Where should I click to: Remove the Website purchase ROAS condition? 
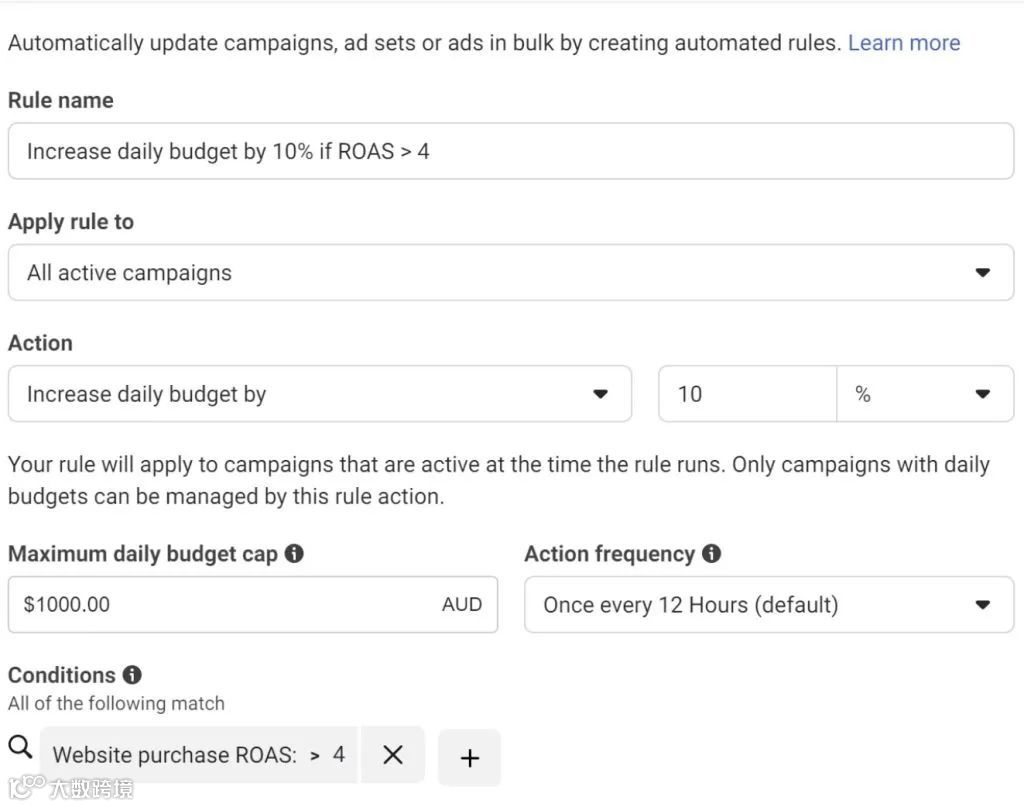point(393,755)
